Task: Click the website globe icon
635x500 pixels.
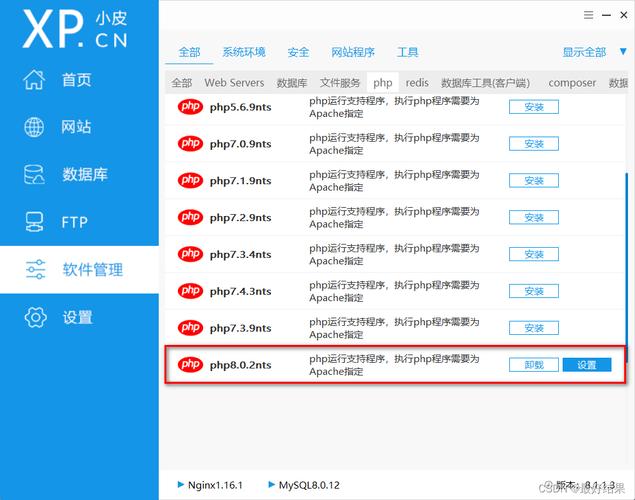Action: (34, 127)
